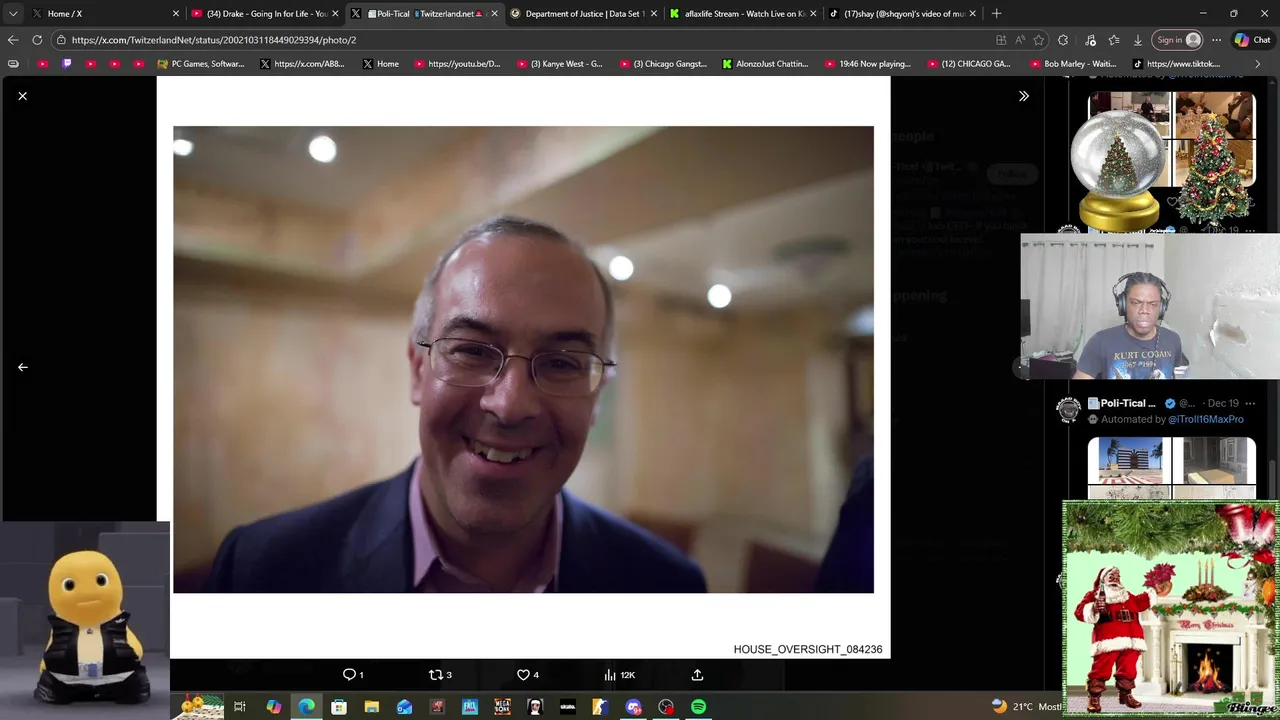The image size is (1280, 720).
Task: Open the tab actions dropdown menu
Action: 13,13
